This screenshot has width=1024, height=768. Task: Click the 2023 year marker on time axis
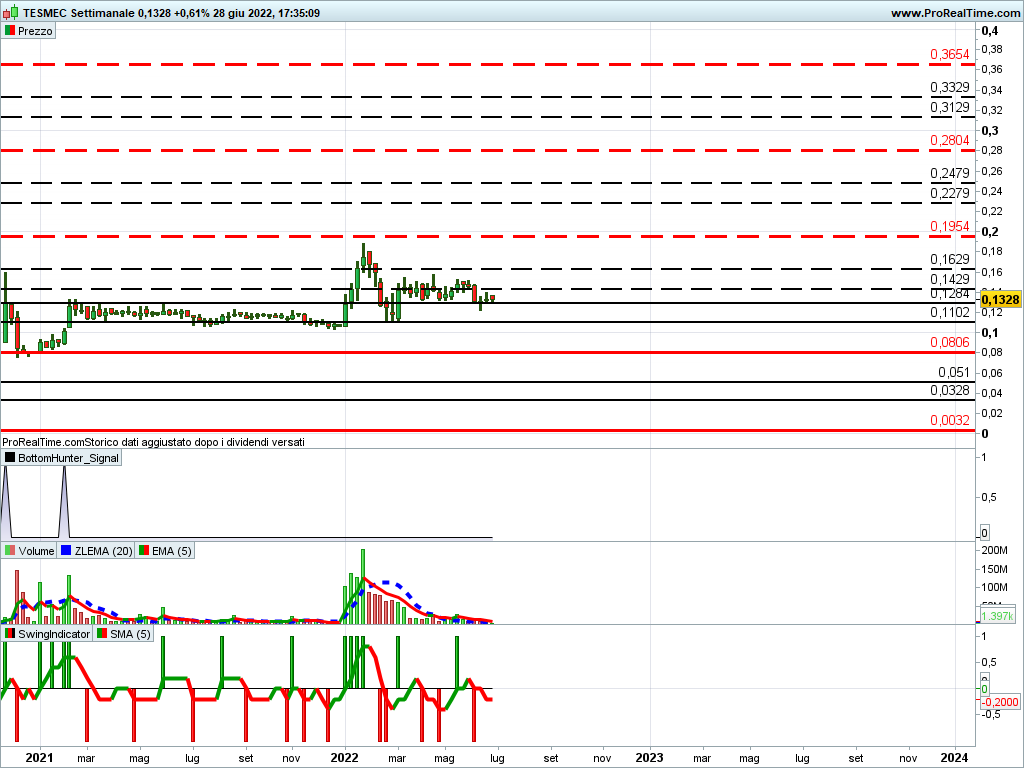649,757
